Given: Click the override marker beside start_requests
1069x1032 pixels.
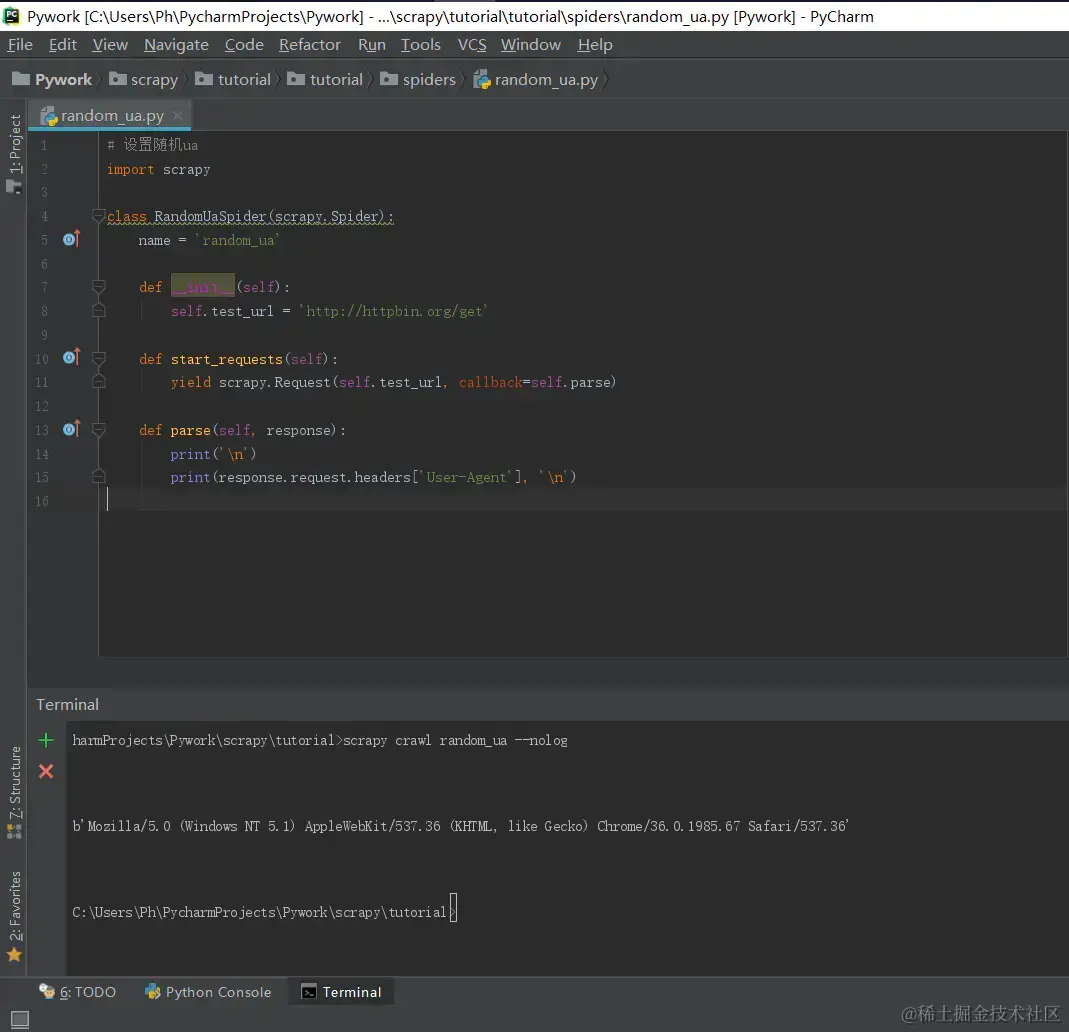Looking at the screenshot, I should (x=72, y=357).
